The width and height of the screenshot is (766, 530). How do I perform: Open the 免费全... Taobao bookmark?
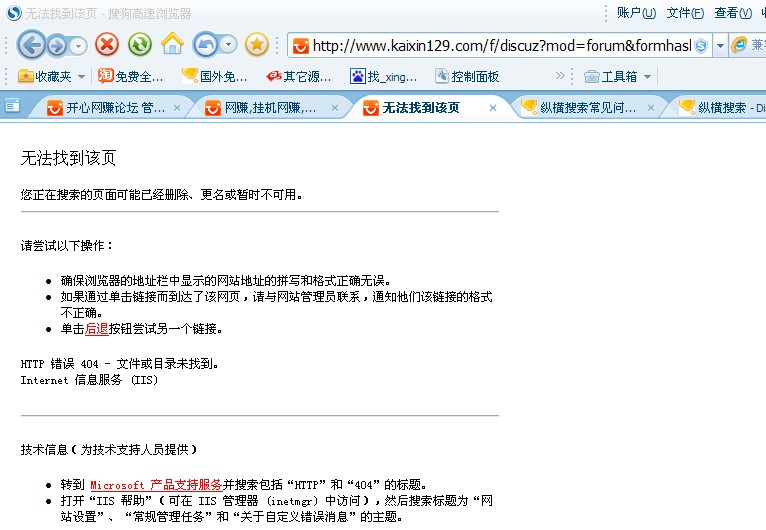coord(130,76)
